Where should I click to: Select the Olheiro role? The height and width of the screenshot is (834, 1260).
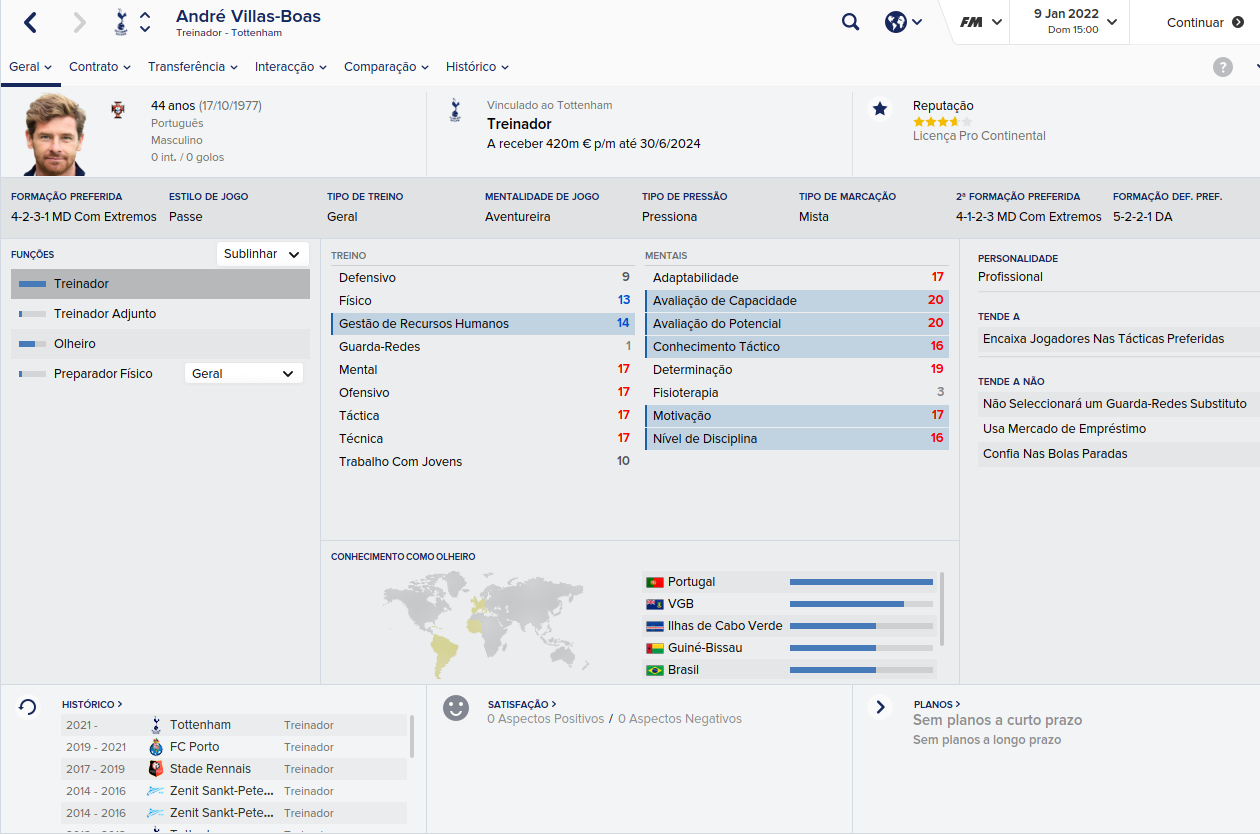pos(160,344)
